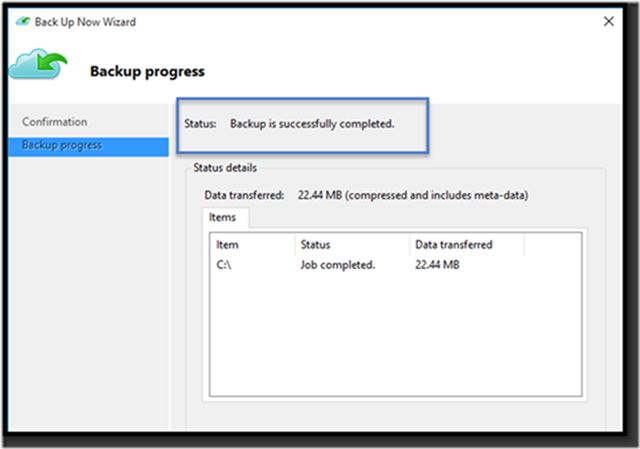Click the empty column header after Data transferred
Viewport: 640px width, 449px height.
pyautogui.click(x=553, y=244)
